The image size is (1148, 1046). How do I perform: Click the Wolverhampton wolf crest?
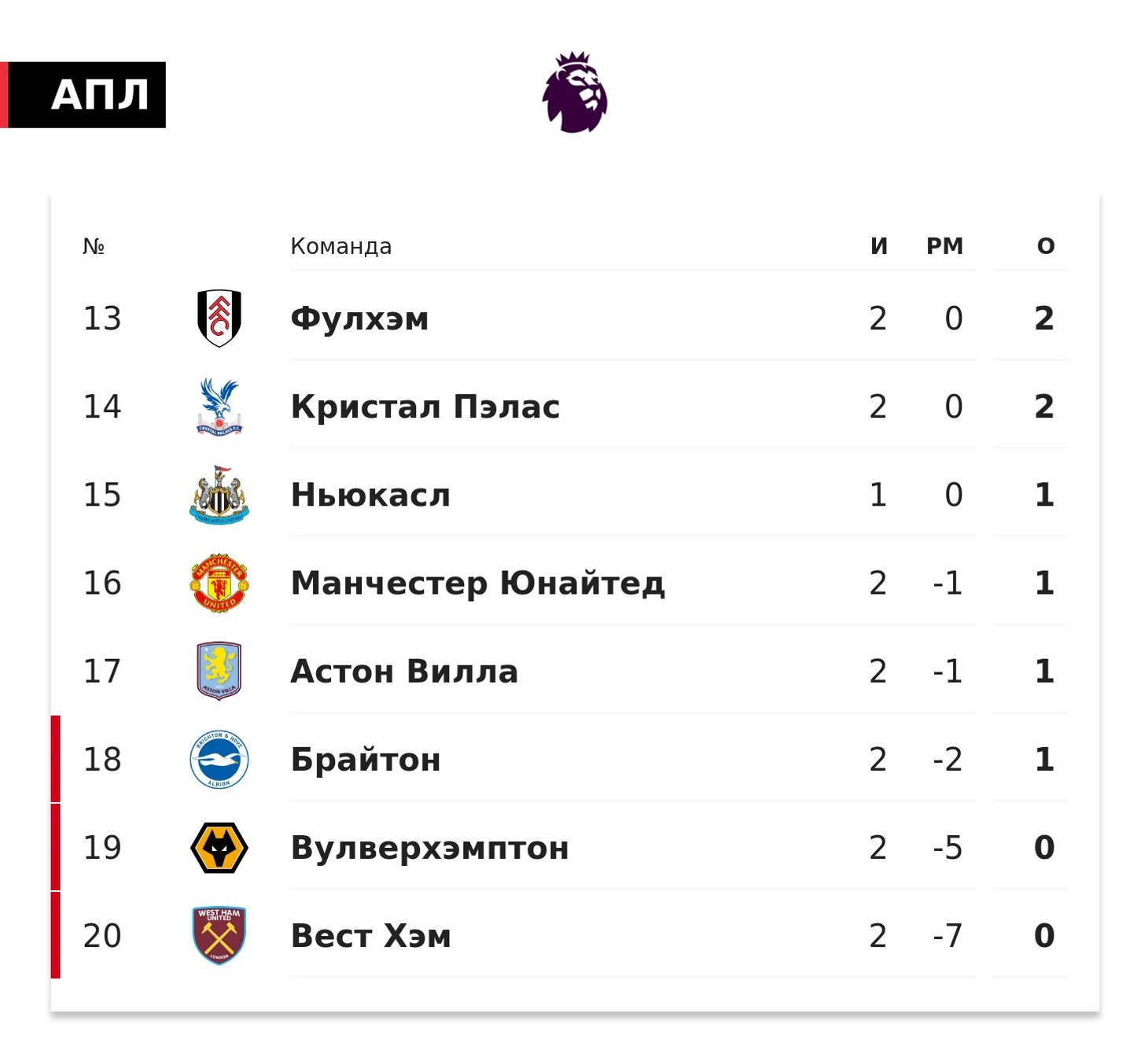[219, 847]
